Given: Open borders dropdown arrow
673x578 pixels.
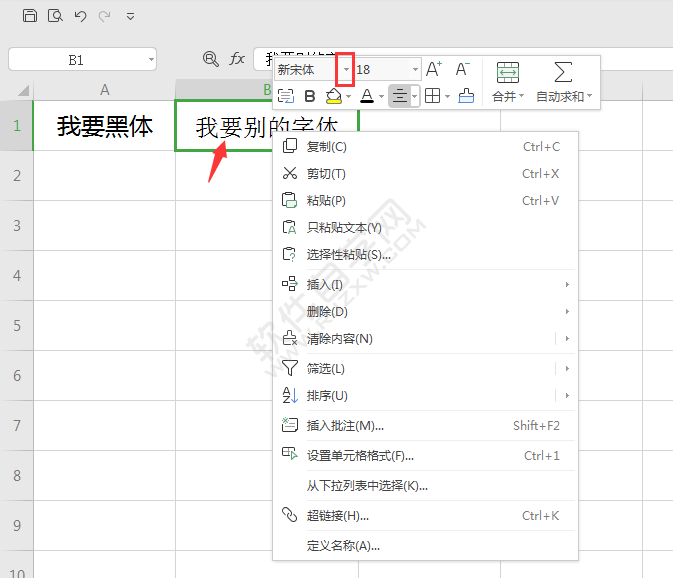Looking at the screenshot, I should [x=447, y=97].
